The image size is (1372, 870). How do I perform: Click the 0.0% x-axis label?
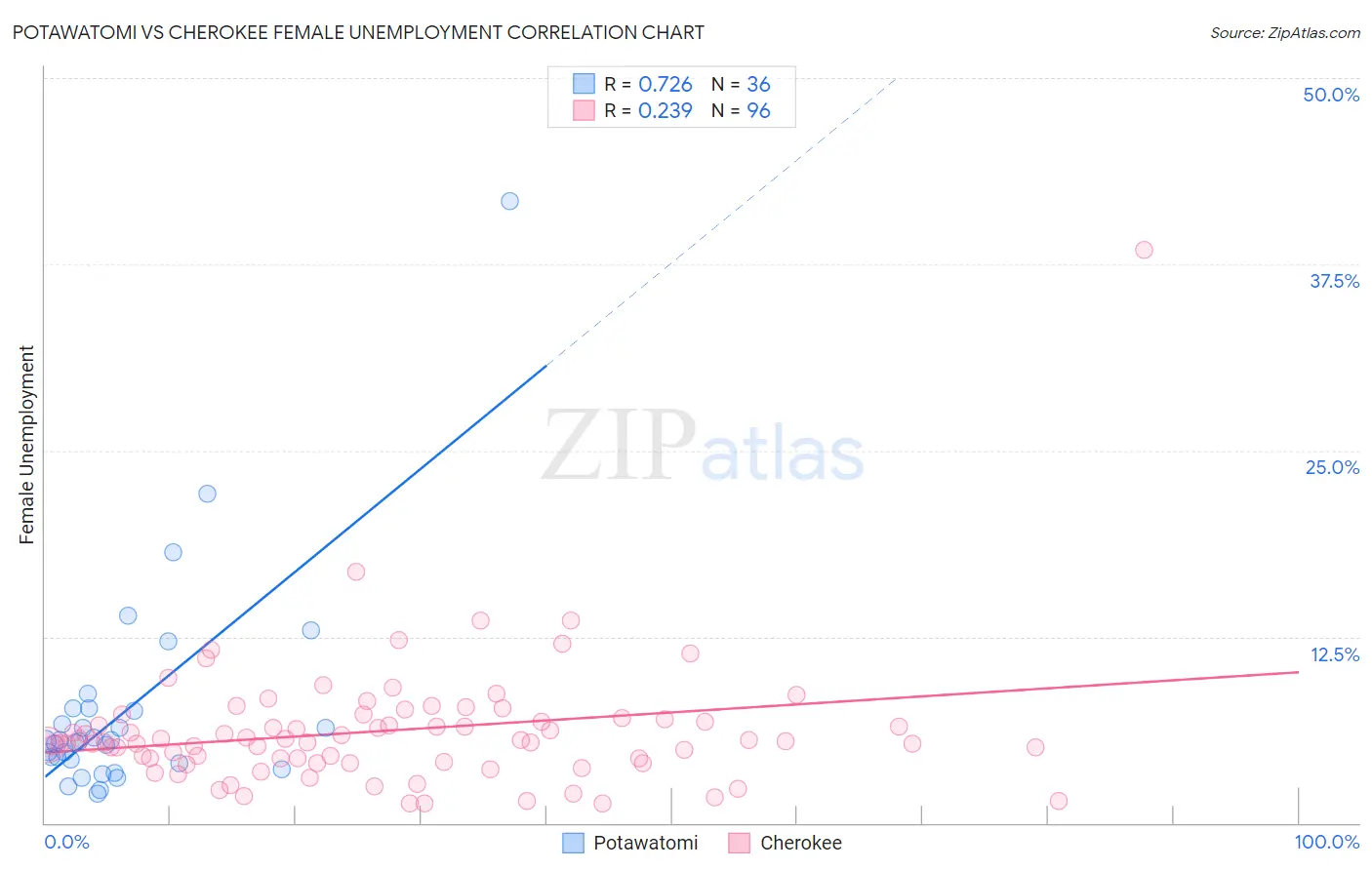pyautogui.click(x=67, y=842)
